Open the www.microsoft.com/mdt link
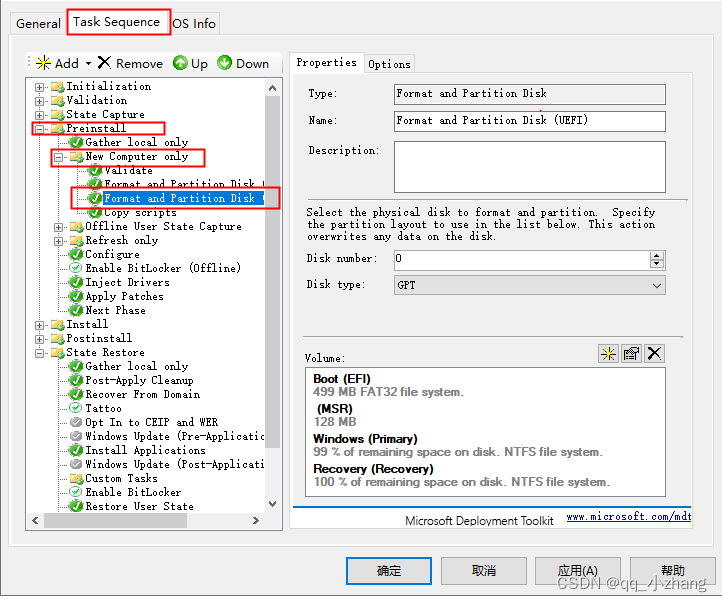The width and height of the screenshot is (722, 602). (x=629, y=517)
